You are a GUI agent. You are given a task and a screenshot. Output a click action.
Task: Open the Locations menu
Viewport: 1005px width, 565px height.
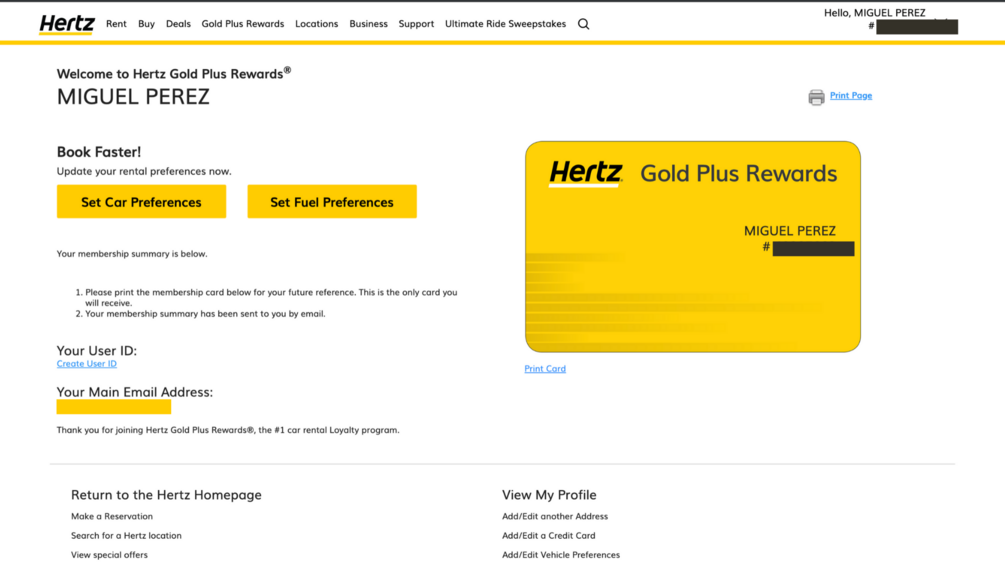click(316, 24)
